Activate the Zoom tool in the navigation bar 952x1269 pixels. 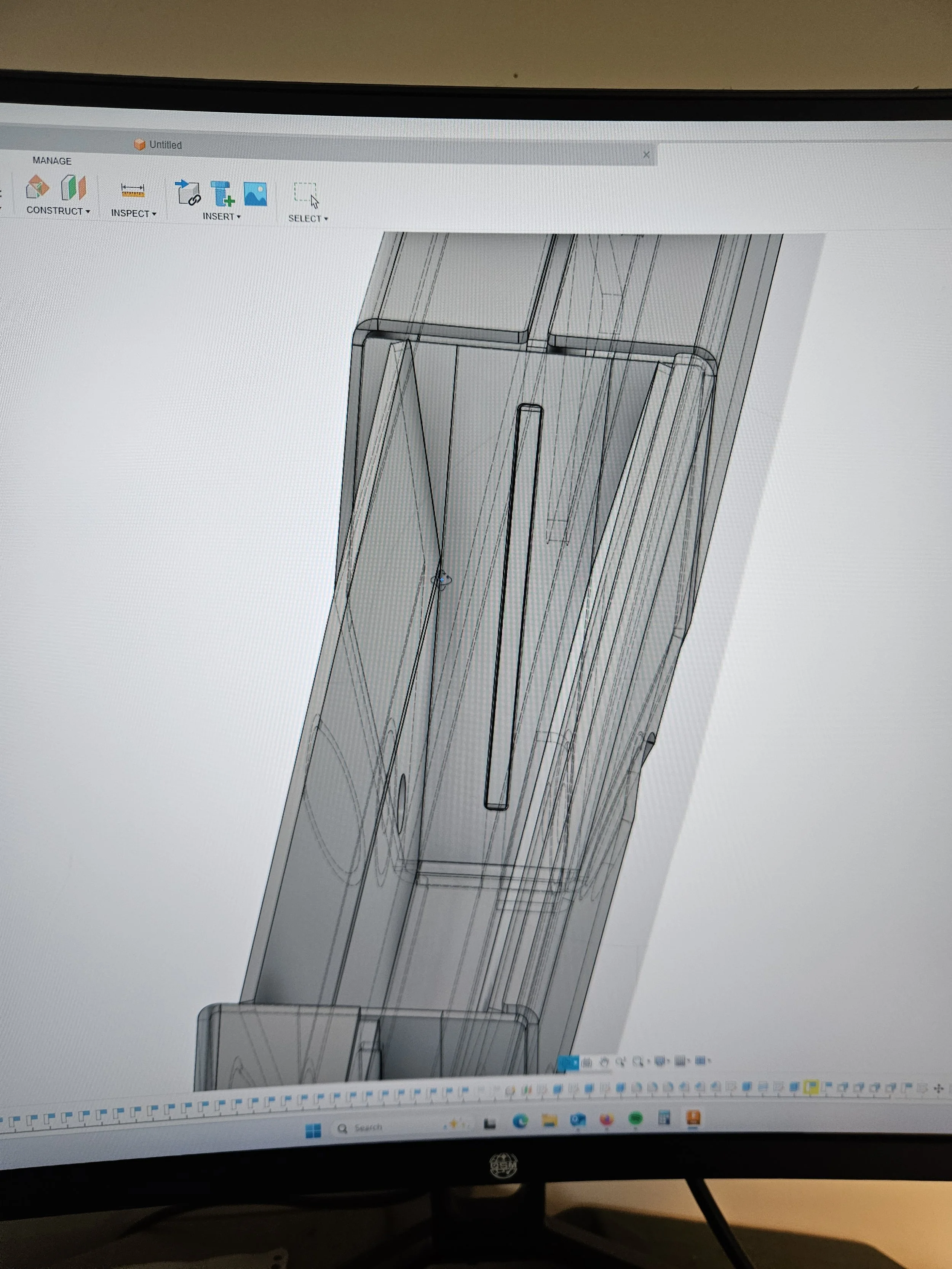pos(621,1061)
